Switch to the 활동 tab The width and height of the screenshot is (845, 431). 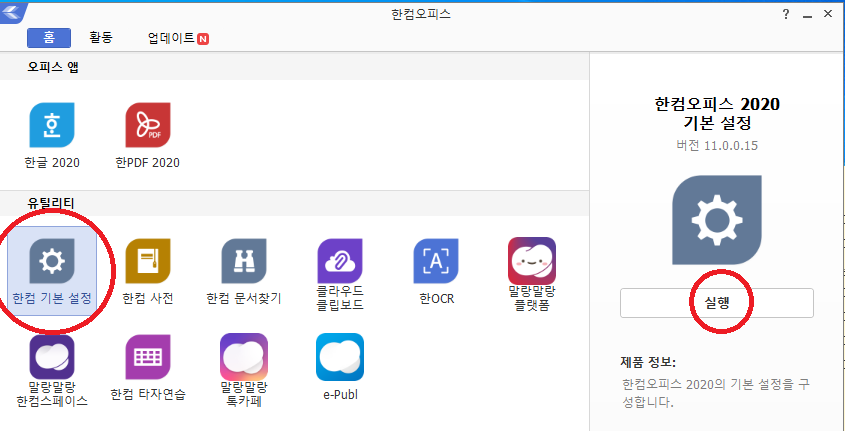[101, 38]
